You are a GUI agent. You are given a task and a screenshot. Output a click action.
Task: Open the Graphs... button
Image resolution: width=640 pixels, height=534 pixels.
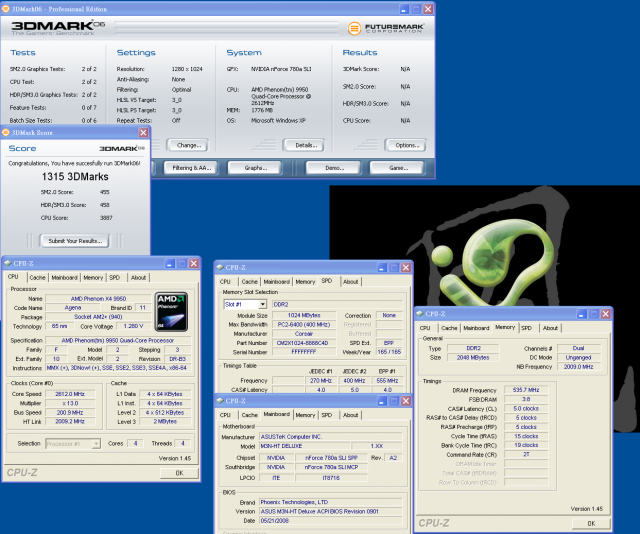256,168
